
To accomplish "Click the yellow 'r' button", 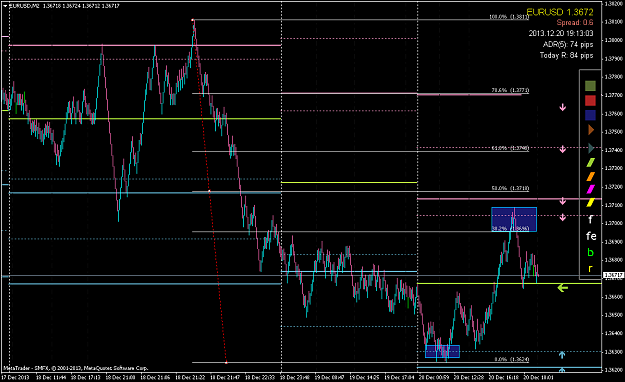I will pyautogui.click(x=590, y=268).
